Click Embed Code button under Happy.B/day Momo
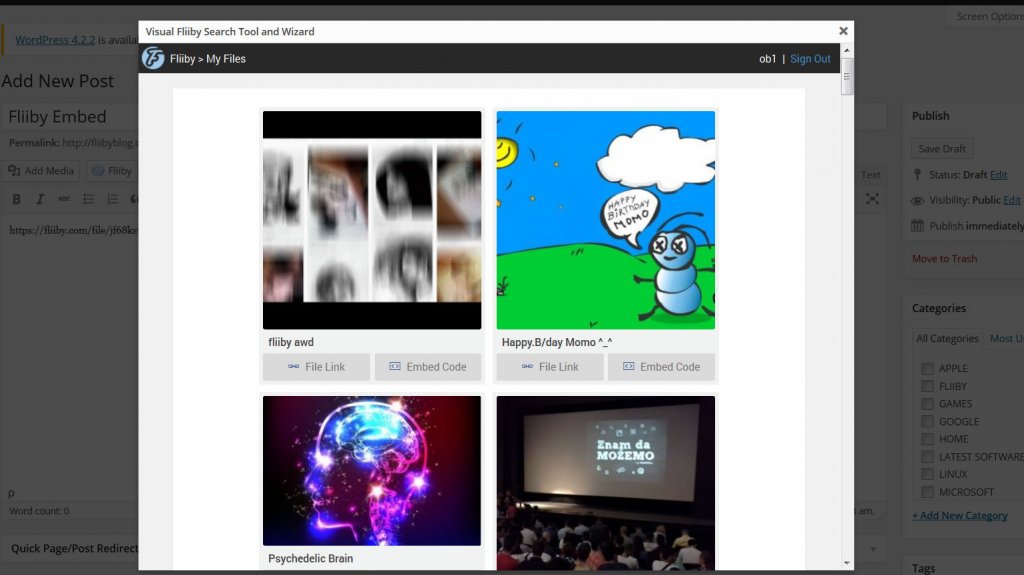1024x575 pixels. (x=662, y=367)
